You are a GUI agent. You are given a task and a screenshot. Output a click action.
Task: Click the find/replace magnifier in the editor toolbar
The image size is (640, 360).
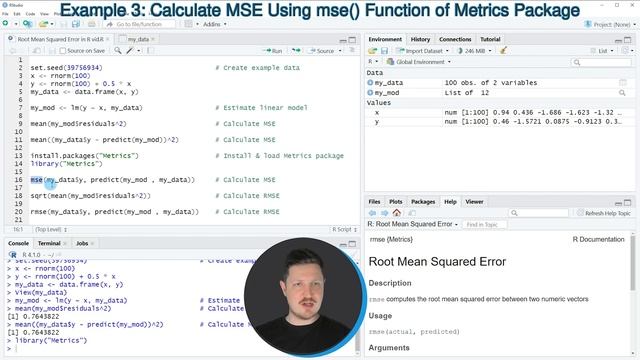[118, 51]
